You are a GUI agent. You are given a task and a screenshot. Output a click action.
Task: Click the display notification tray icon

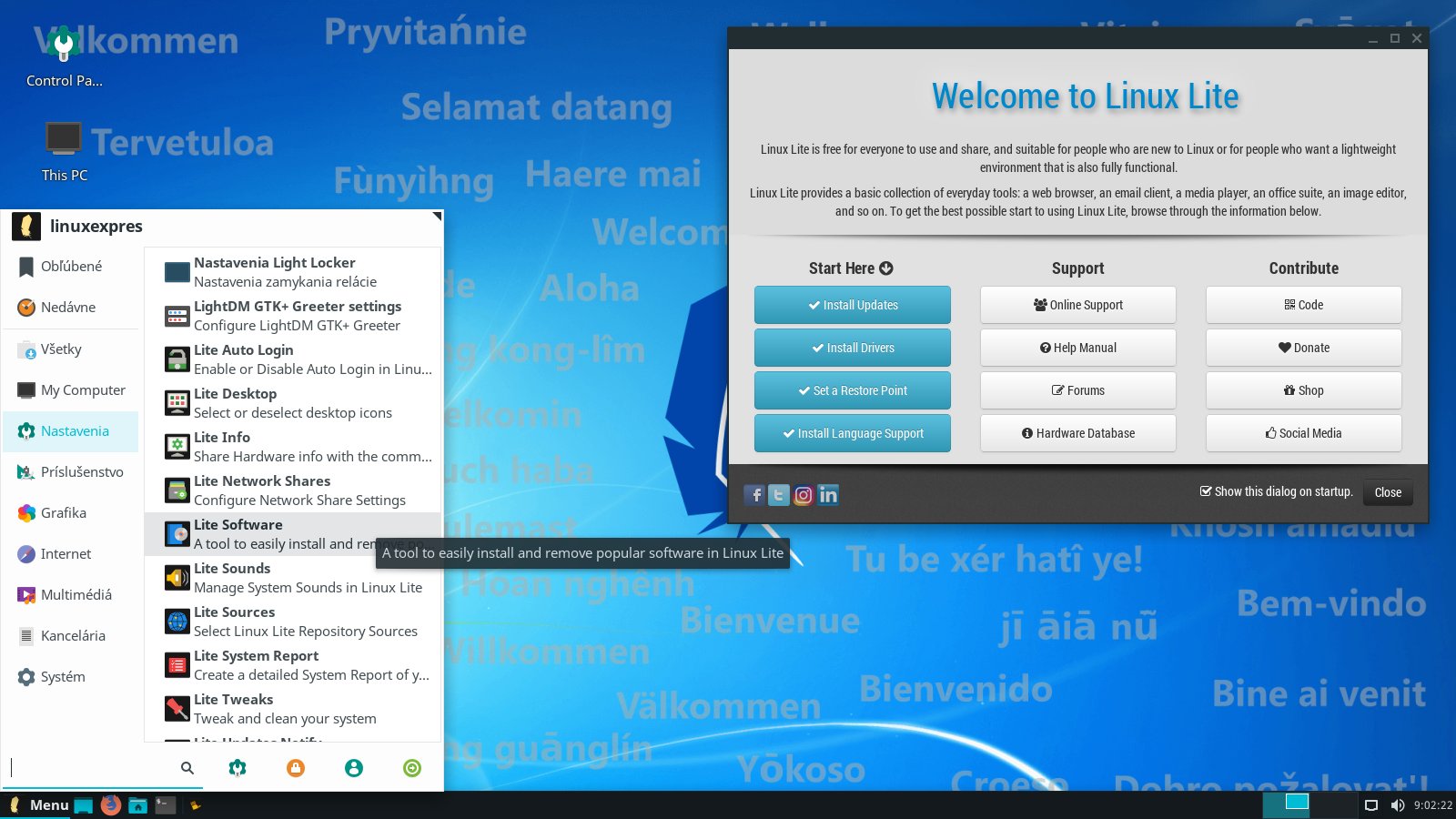tap(1371, 805)
